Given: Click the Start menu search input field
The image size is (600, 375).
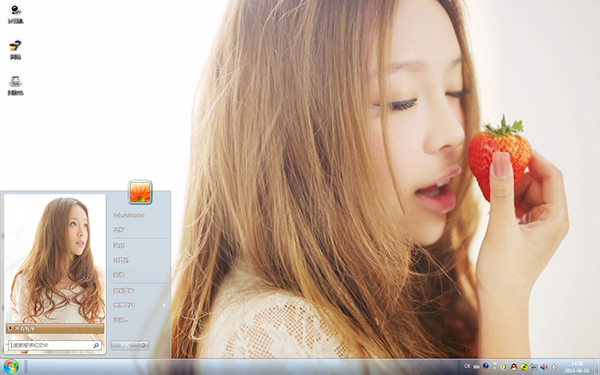Looking at the screenshot, I should coord(55,345).
